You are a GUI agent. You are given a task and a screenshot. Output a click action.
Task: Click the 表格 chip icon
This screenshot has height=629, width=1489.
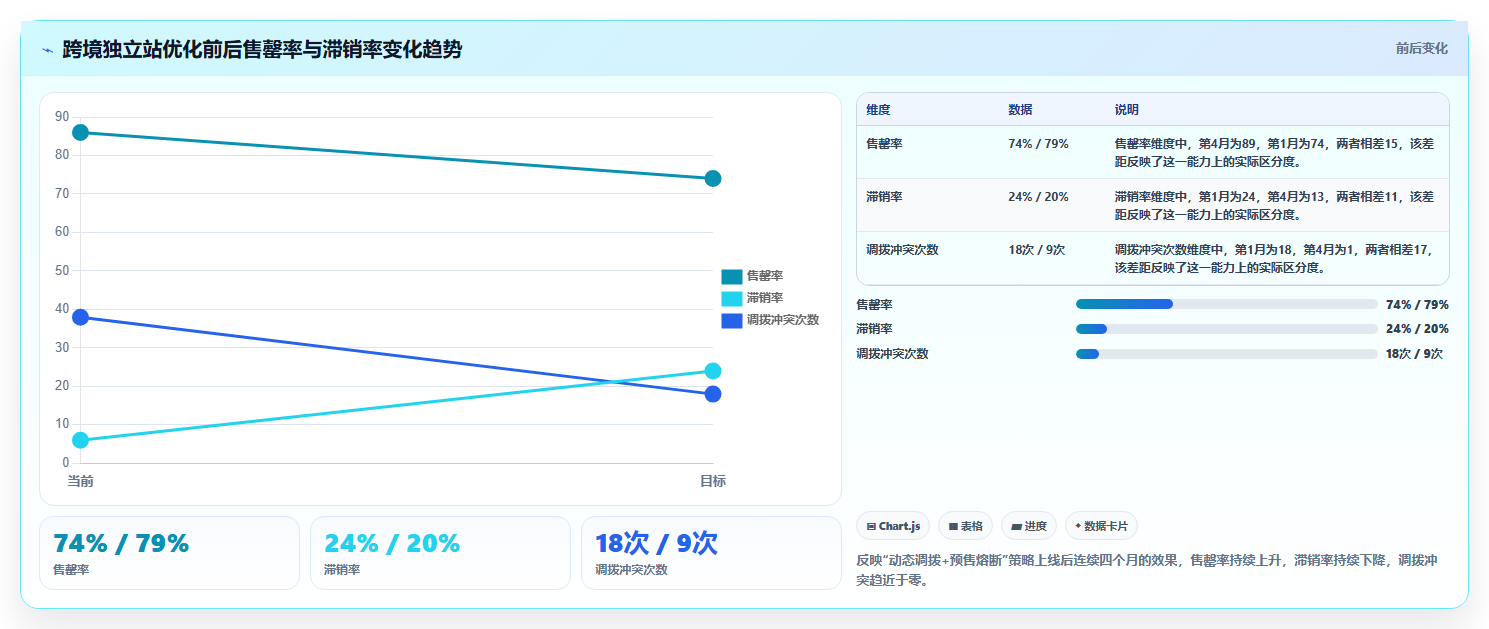(x=953, y=526)
